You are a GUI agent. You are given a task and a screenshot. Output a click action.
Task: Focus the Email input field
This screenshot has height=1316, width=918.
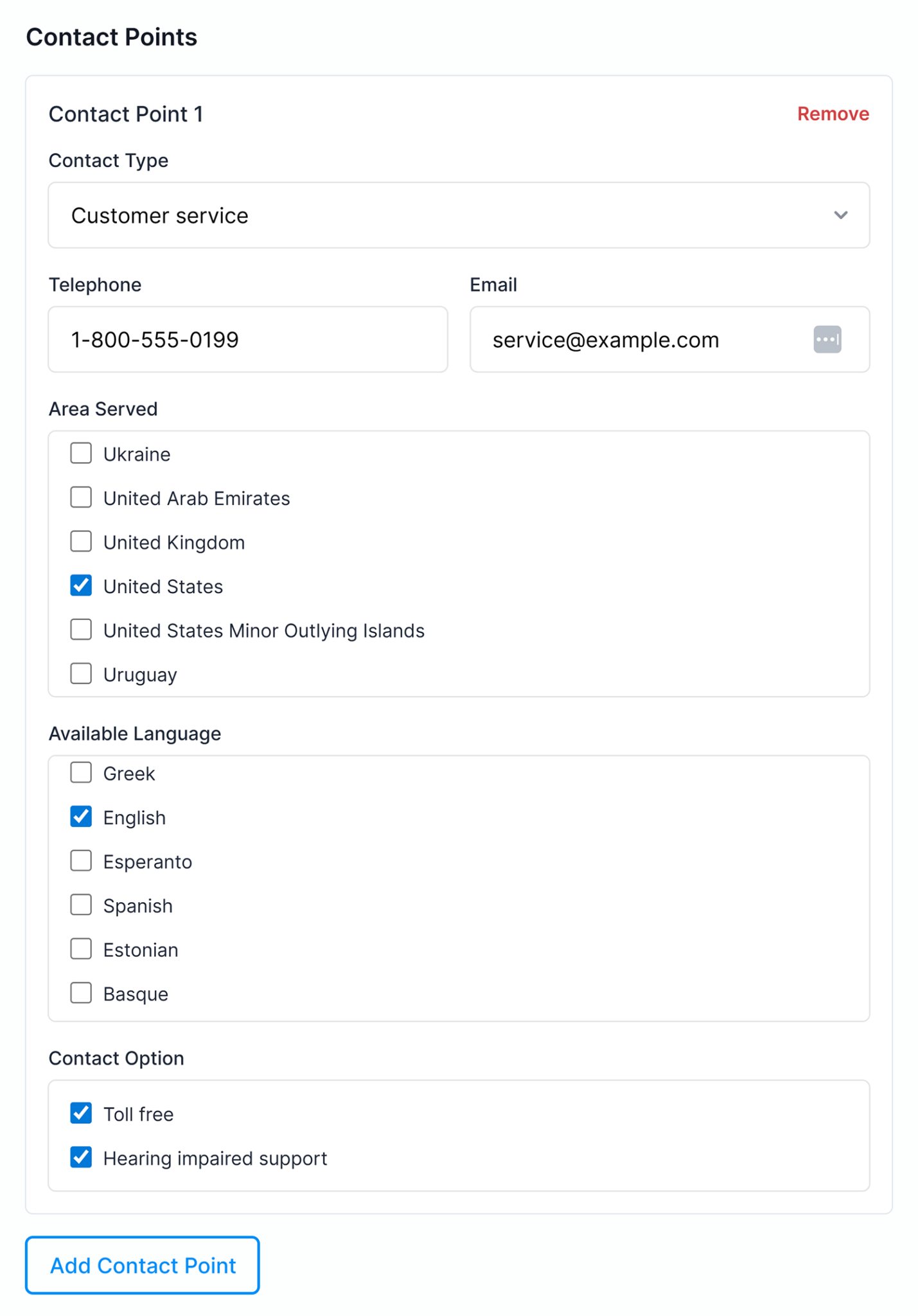tap(669, 339)
